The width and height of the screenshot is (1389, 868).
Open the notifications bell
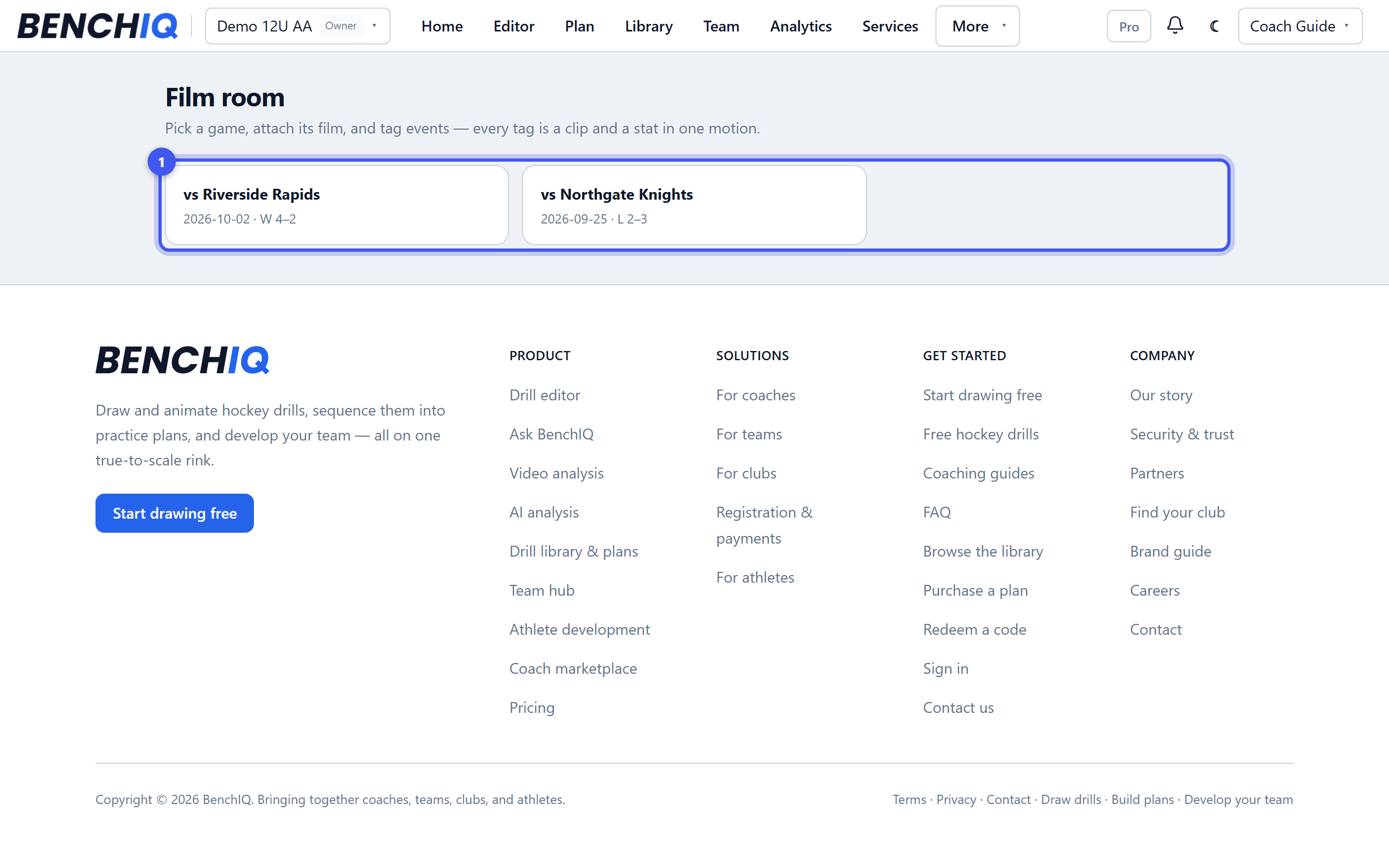point(1175,26)
